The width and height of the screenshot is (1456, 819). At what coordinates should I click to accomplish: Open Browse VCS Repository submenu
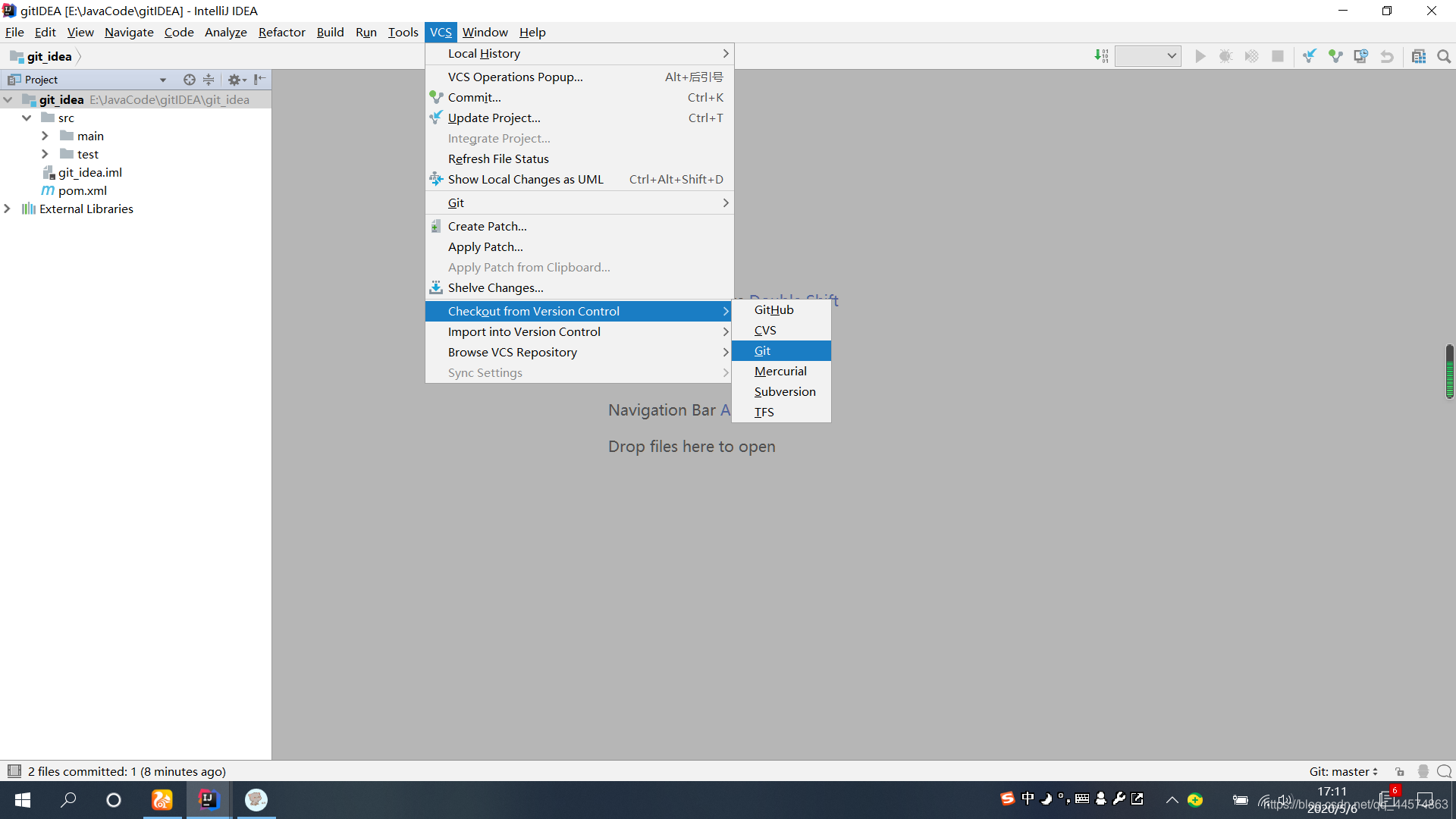point(579,352)
